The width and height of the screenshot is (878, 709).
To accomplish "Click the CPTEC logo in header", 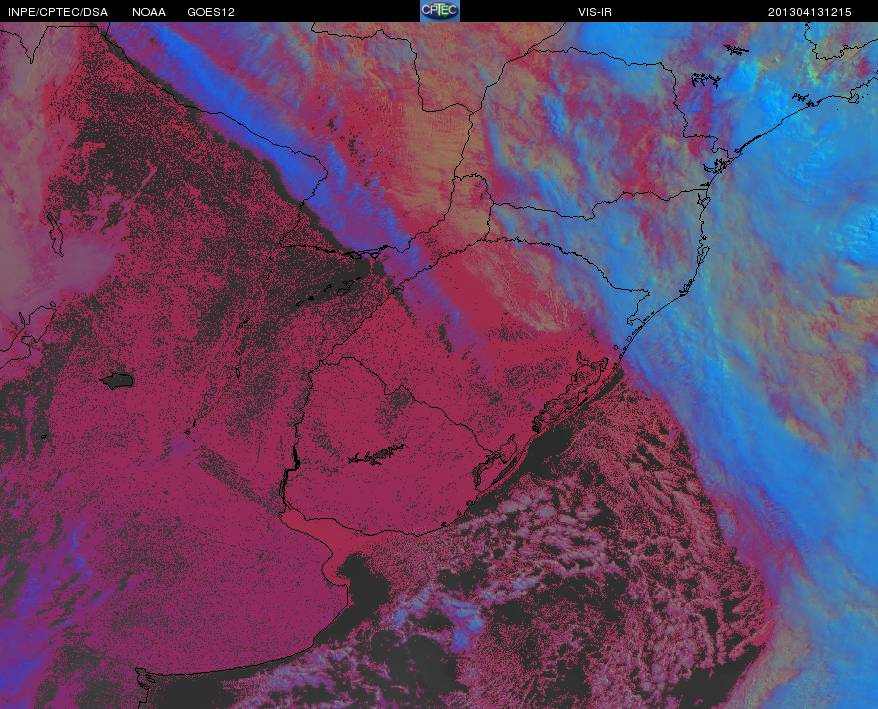I will pos(440,11).
